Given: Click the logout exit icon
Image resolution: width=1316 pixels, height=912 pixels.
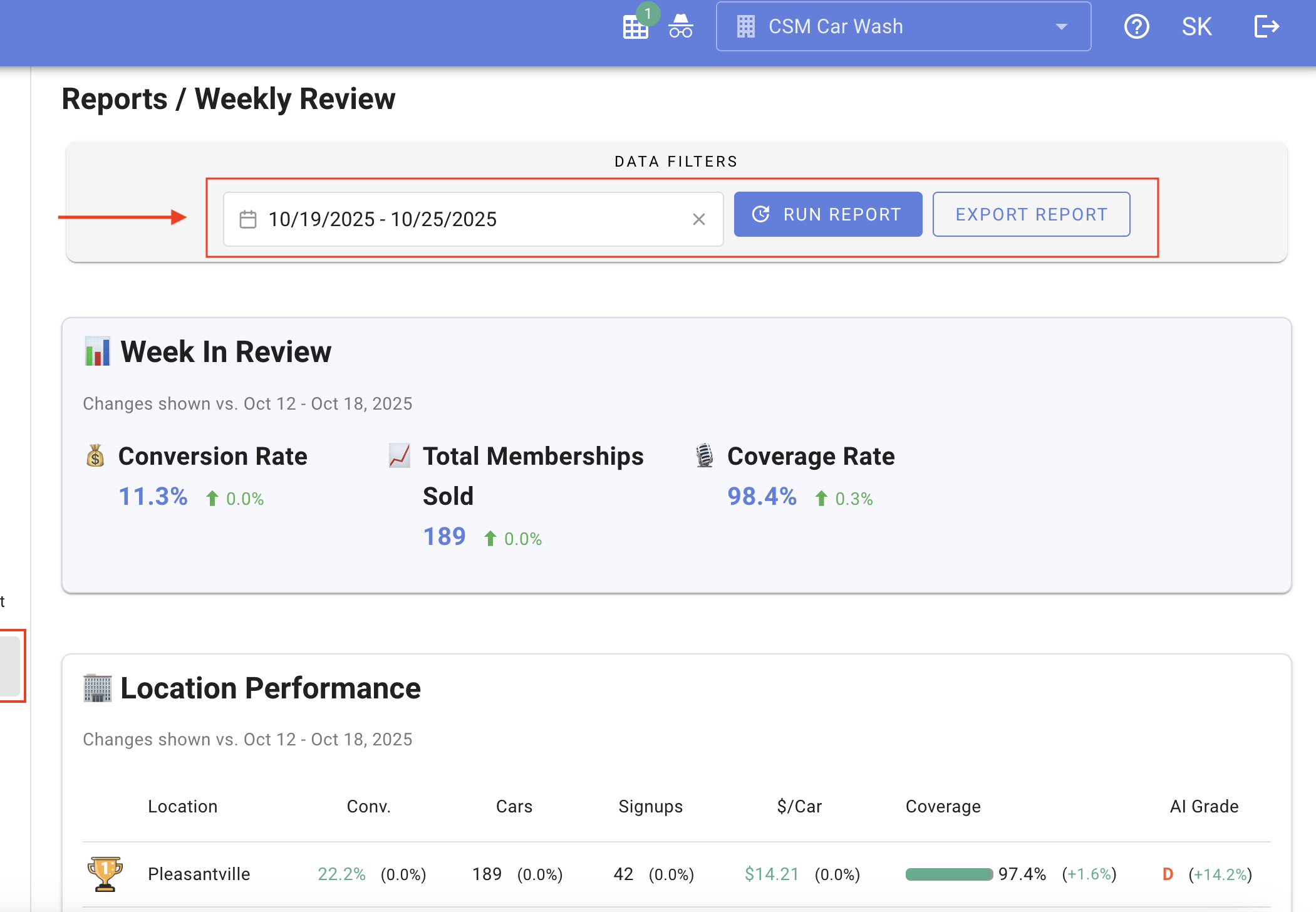Looking at the screenshot, I should (1267, 26).
